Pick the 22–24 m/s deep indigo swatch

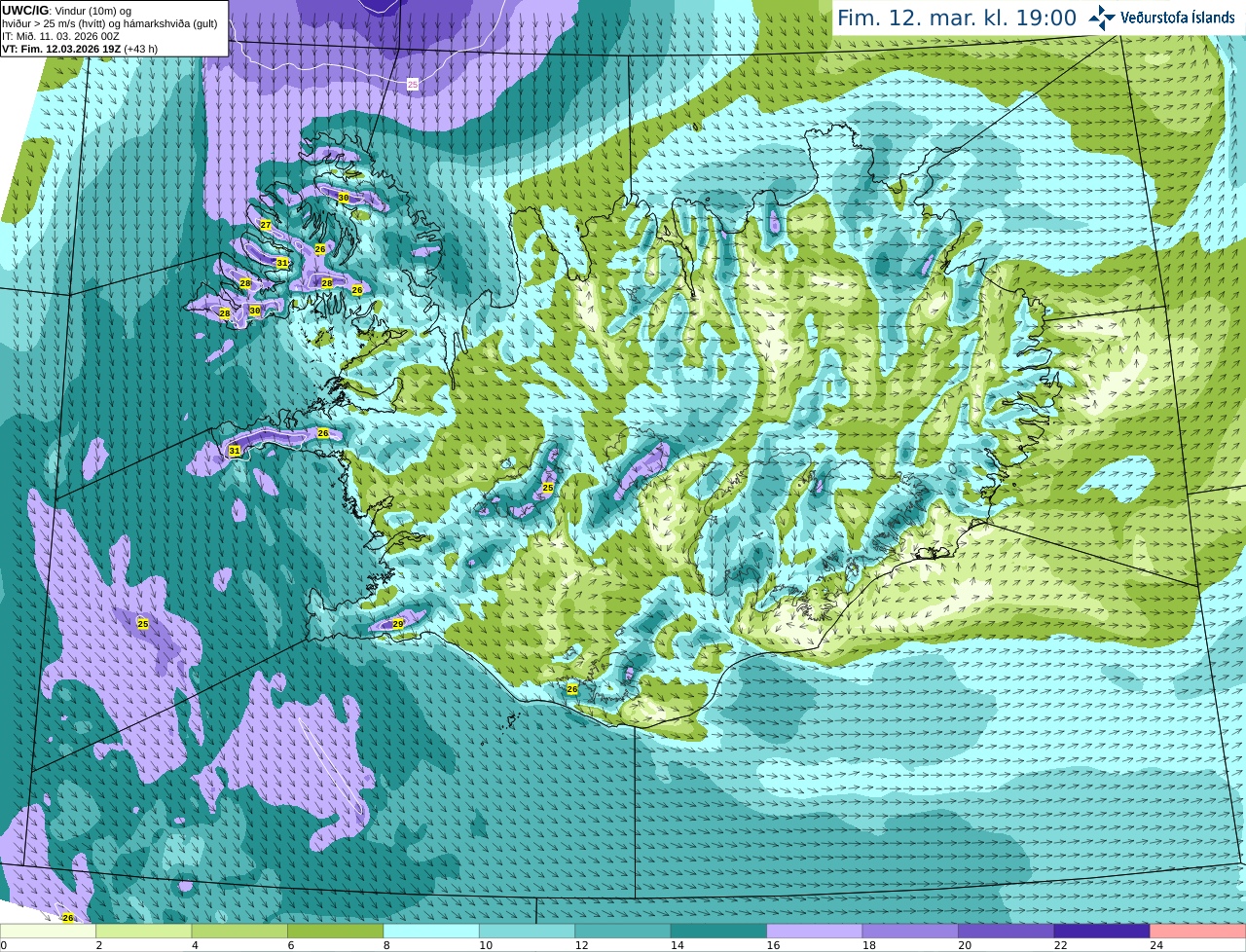tap(1103, 932)
